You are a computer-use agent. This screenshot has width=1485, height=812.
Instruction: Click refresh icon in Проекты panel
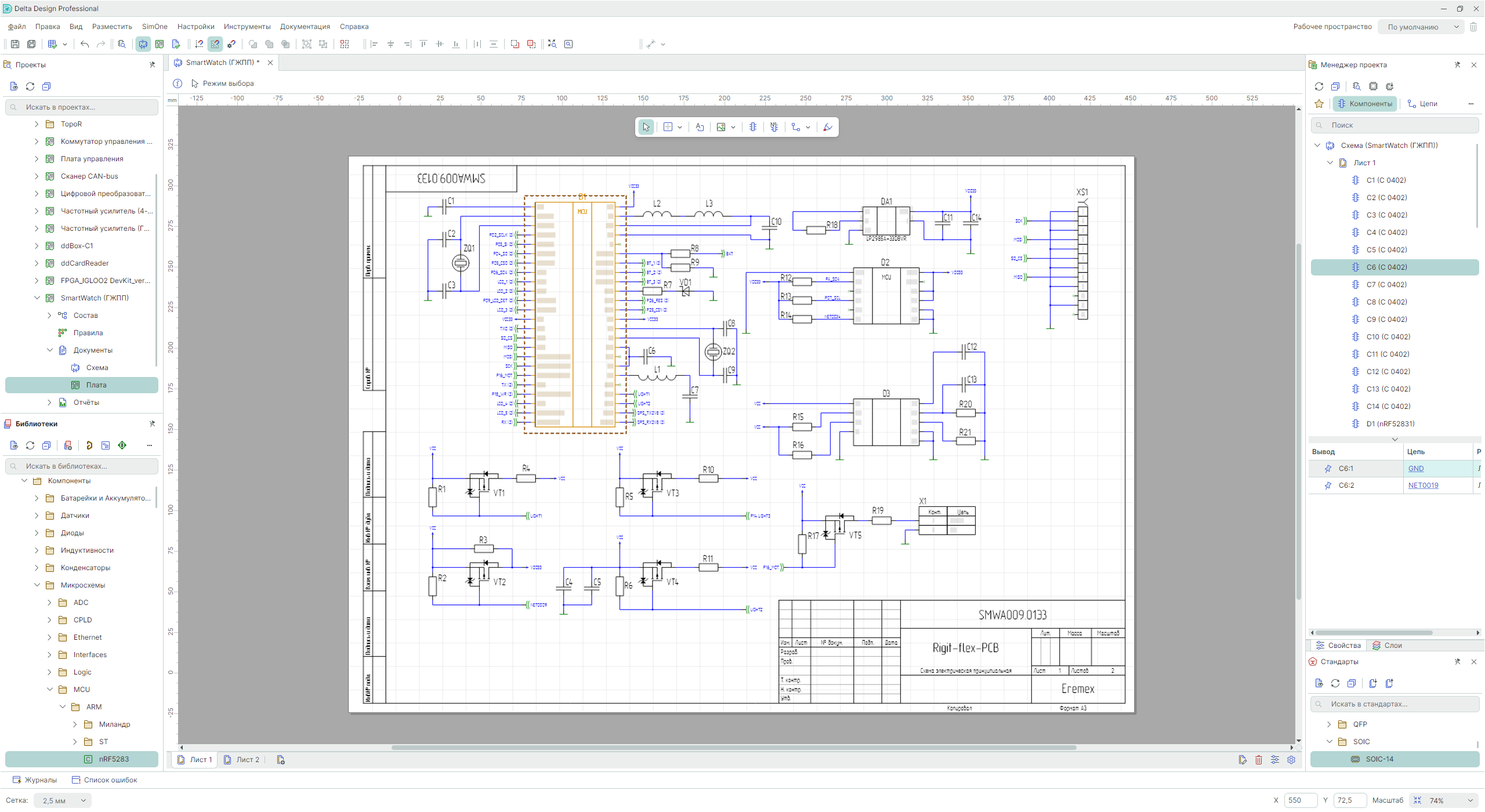point(30,86)
